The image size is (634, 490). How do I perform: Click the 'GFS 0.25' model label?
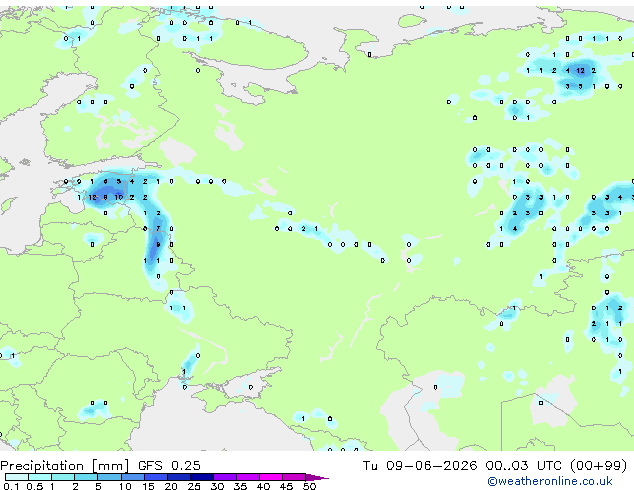coord(169,466)
